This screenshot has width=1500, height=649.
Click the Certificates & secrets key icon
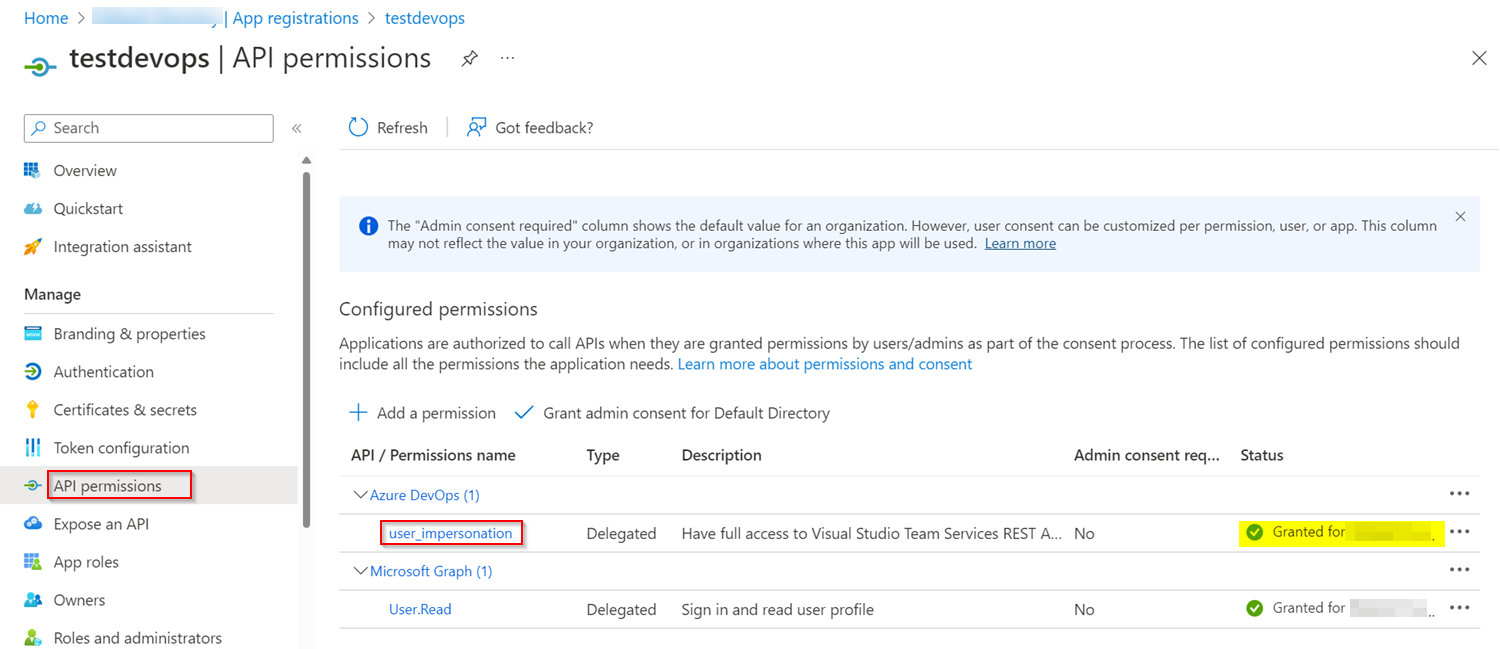tap(33, 410)
